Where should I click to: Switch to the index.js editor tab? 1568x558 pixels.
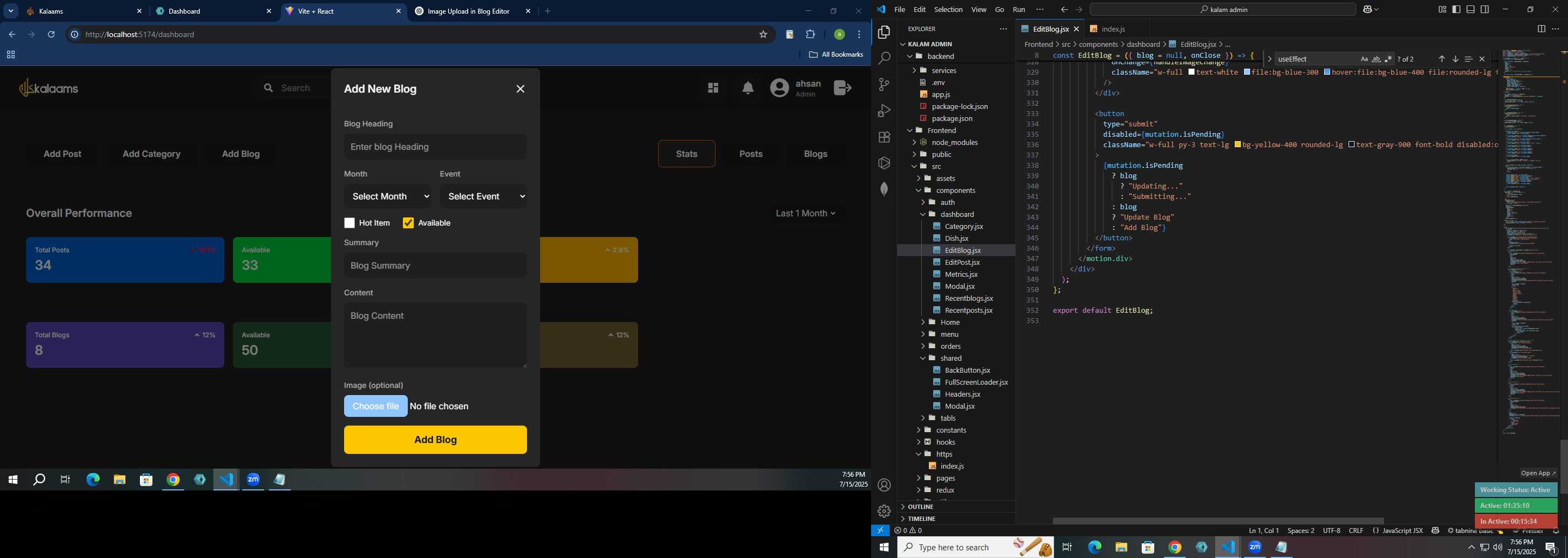[1113, 29]
